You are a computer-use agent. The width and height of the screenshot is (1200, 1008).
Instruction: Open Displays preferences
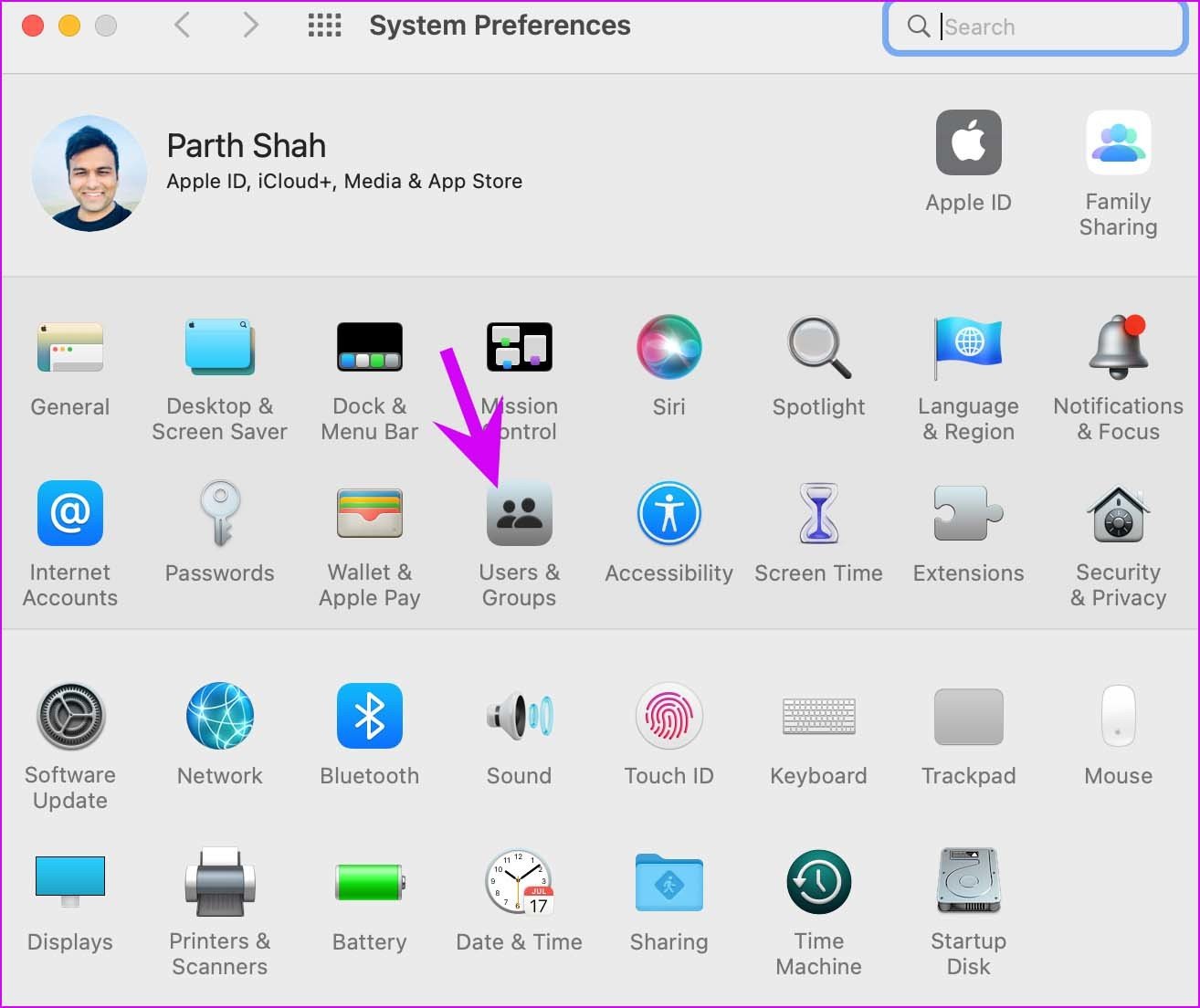pos(70,882)
